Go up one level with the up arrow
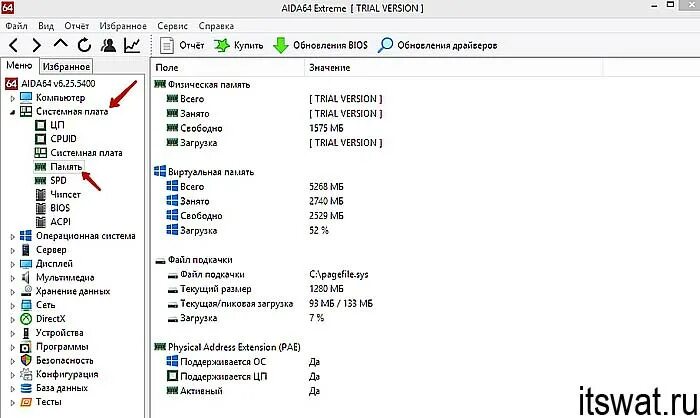 point(61,44)
